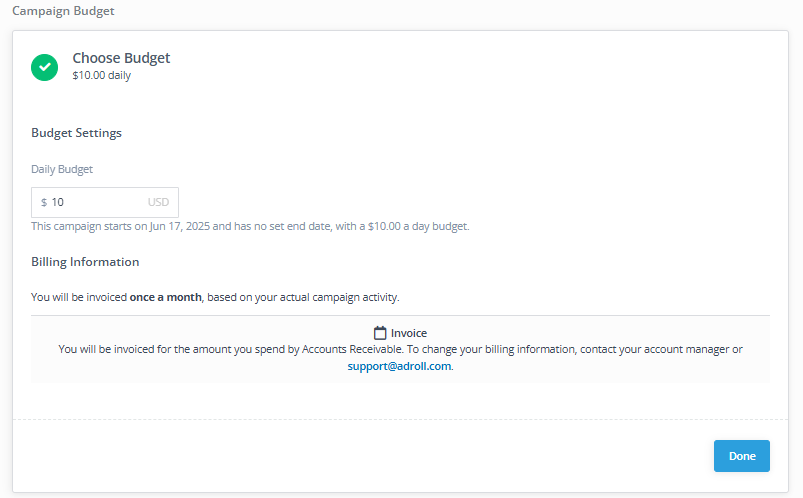Click the Done button
This screenshot has width=803, height=498.
click(741, 456)
